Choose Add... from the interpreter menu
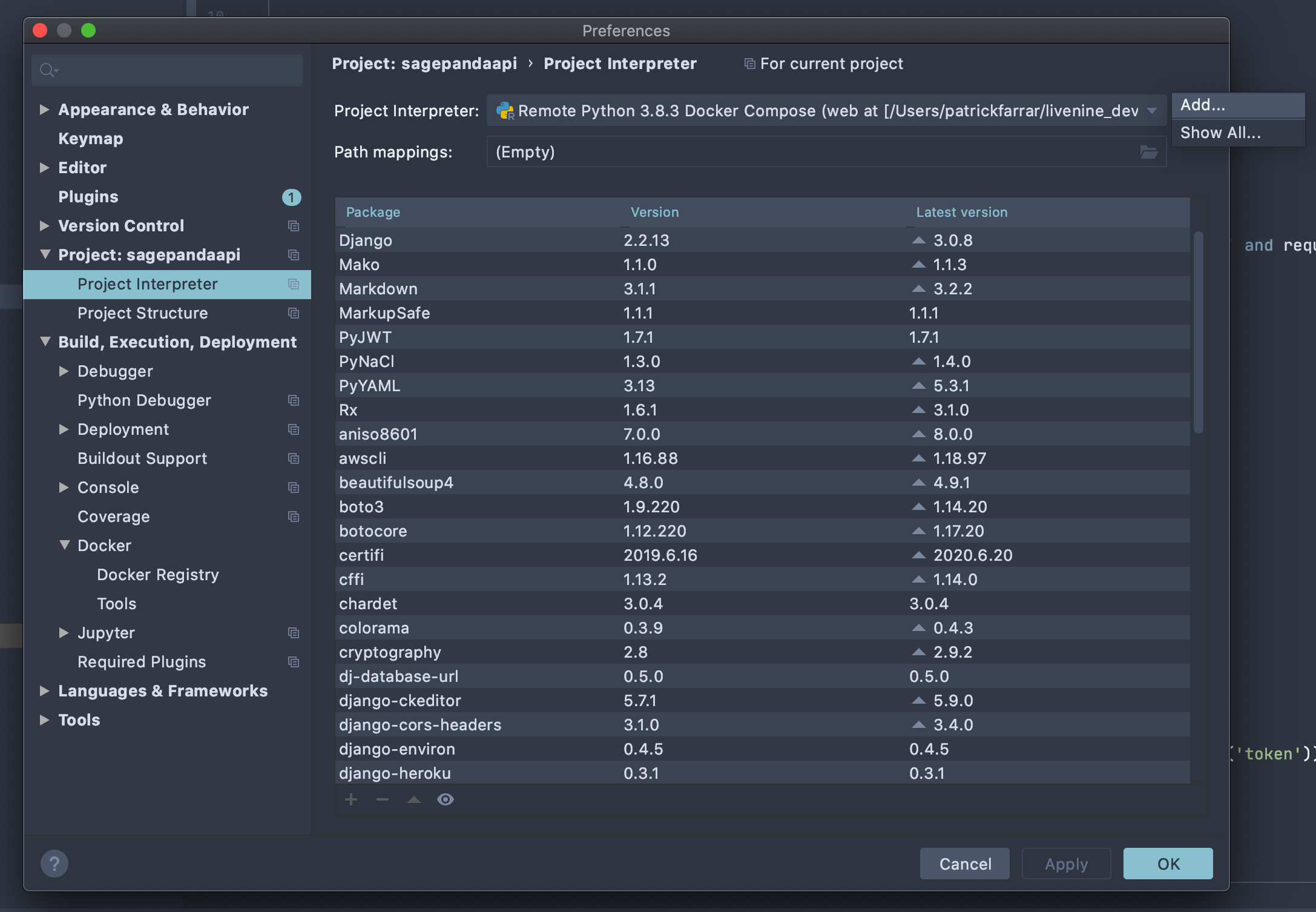 [x=1238, y=105]
